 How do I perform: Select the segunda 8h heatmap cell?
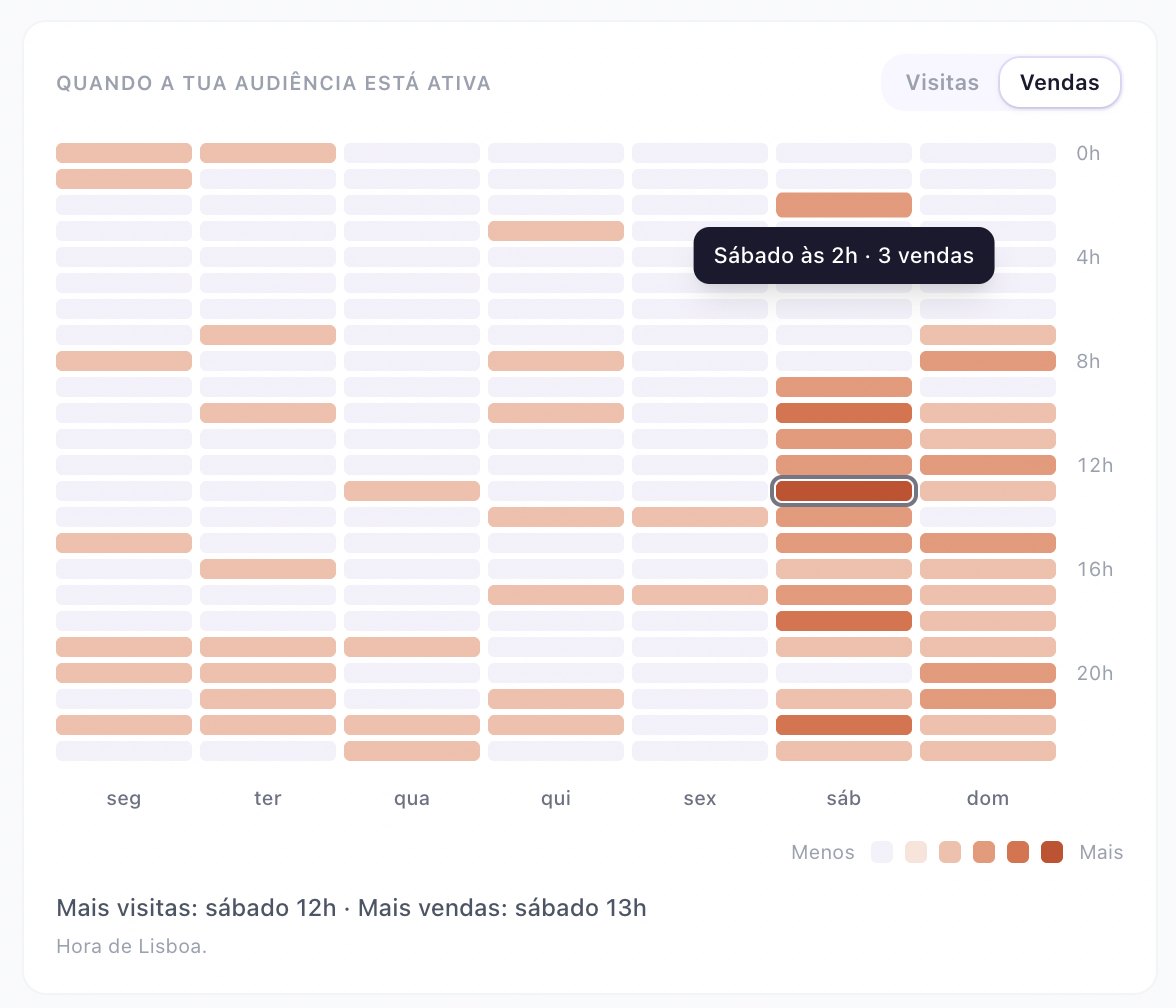[x=124, y=361]
